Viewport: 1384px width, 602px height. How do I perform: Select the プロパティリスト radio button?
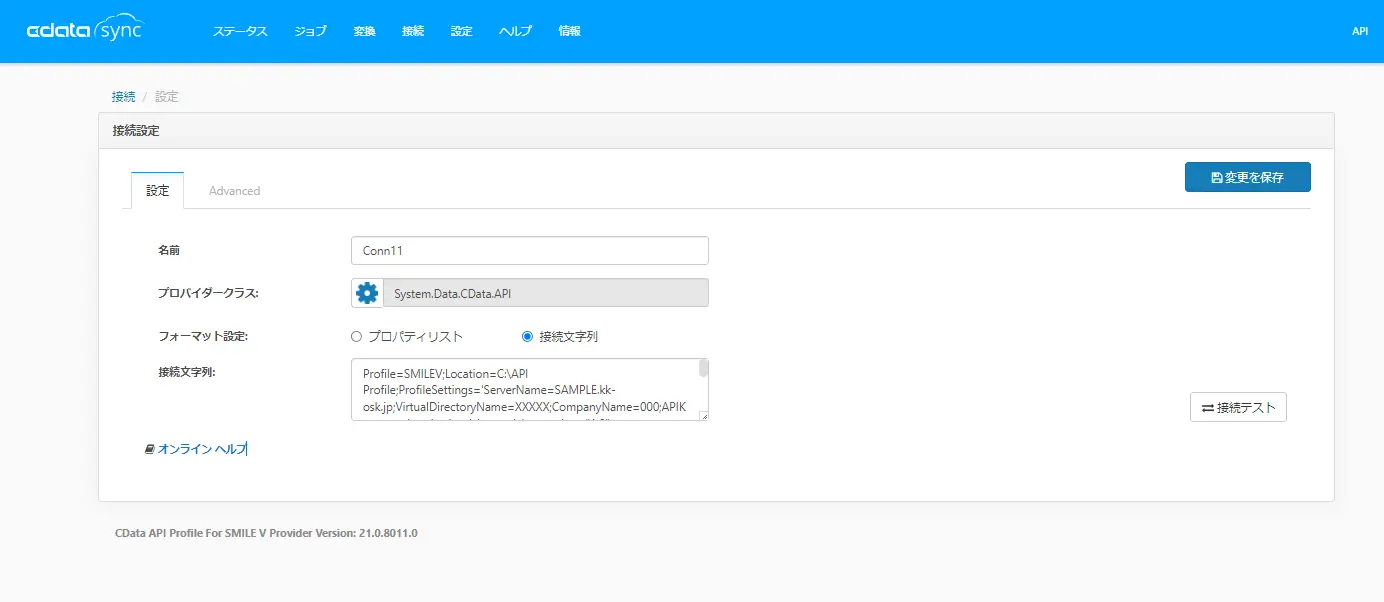[356, 337]
